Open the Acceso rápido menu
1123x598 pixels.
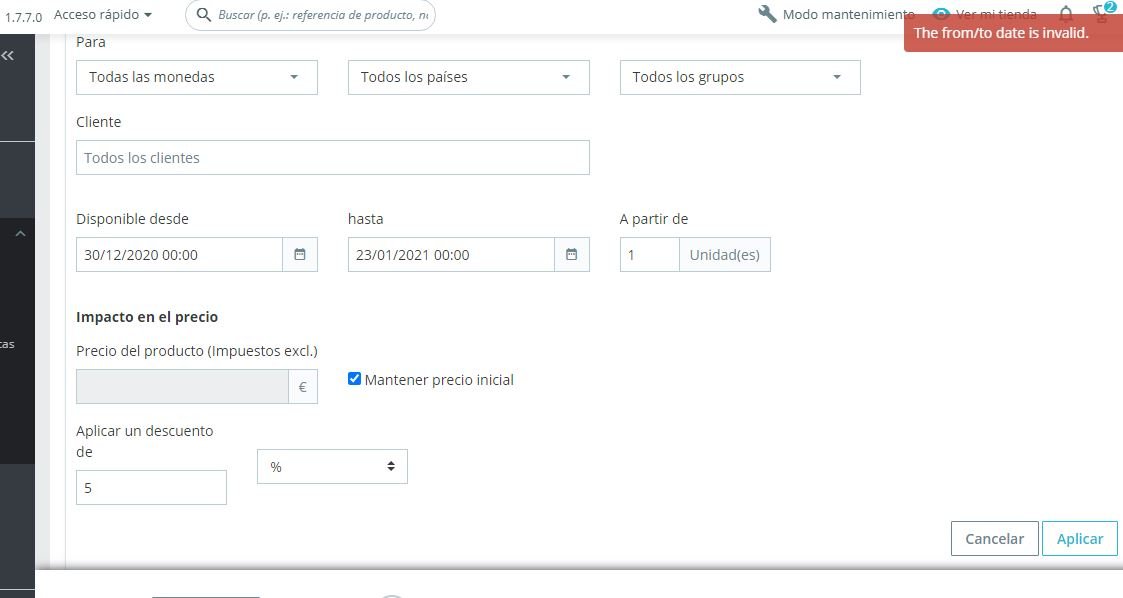click(x=103, y=14)
